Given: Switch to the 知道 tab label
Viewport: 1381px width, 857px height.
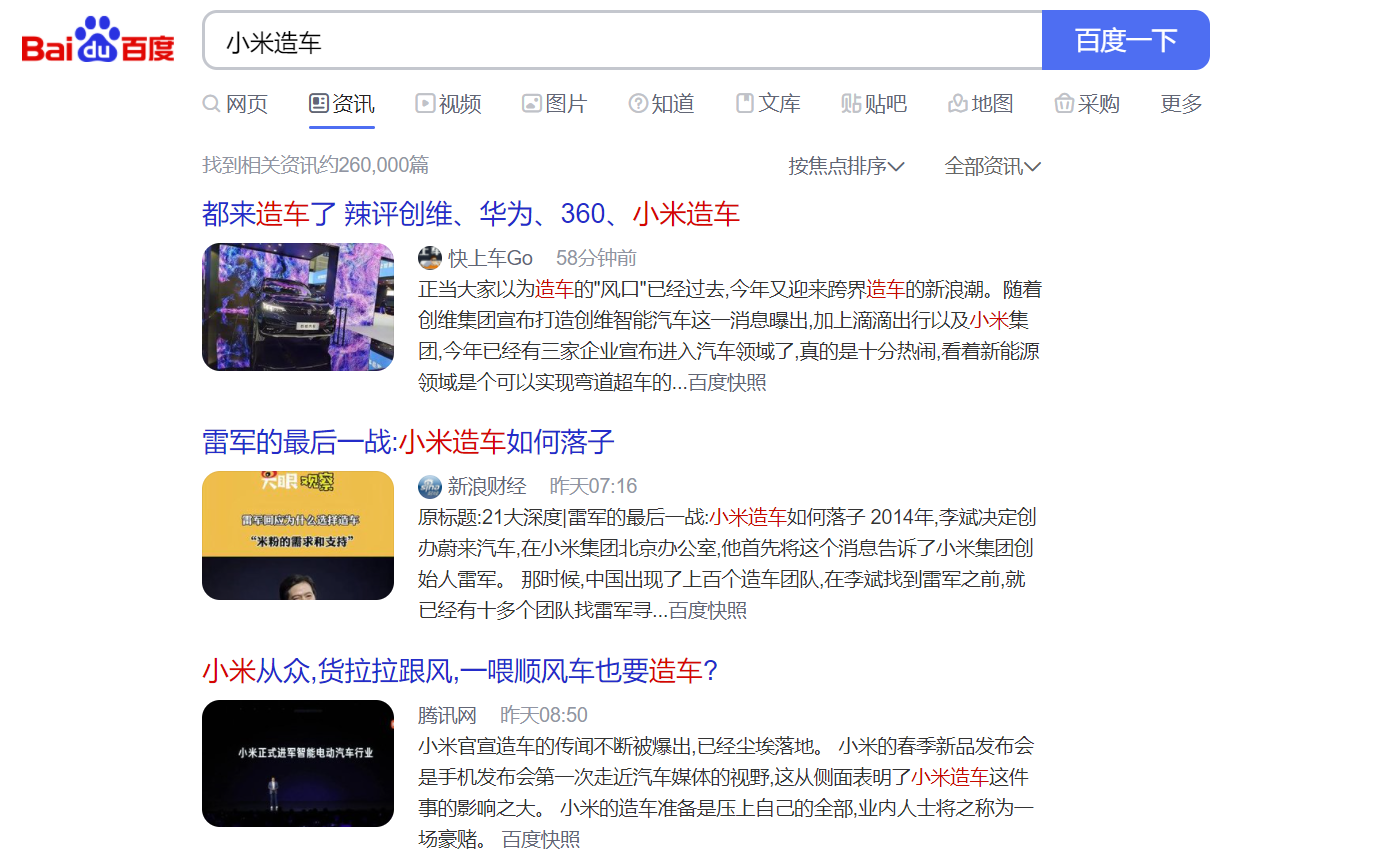Looking at the screenshot, I should tap(673, 103).
